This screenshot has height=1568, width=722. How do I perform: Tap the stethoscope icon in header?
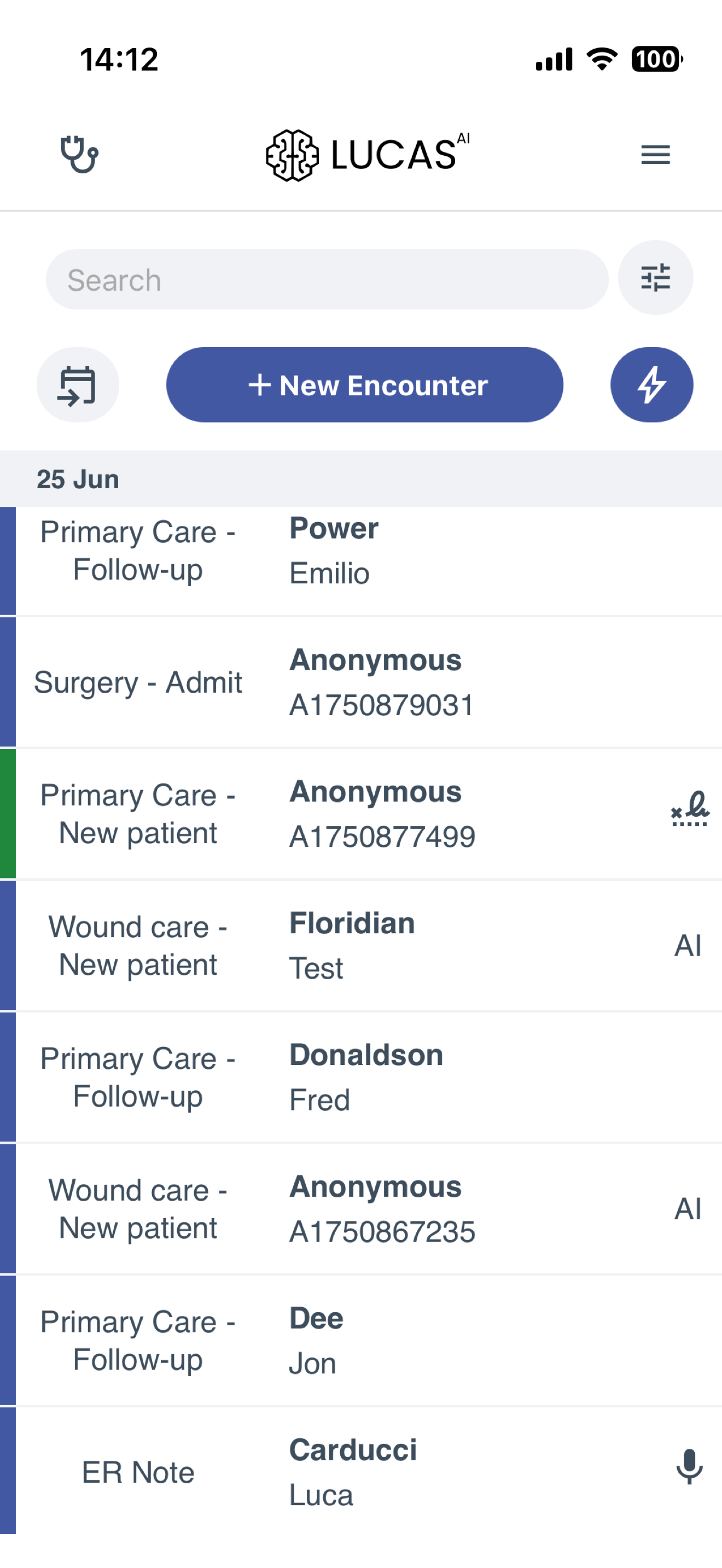tap(79, 154)
